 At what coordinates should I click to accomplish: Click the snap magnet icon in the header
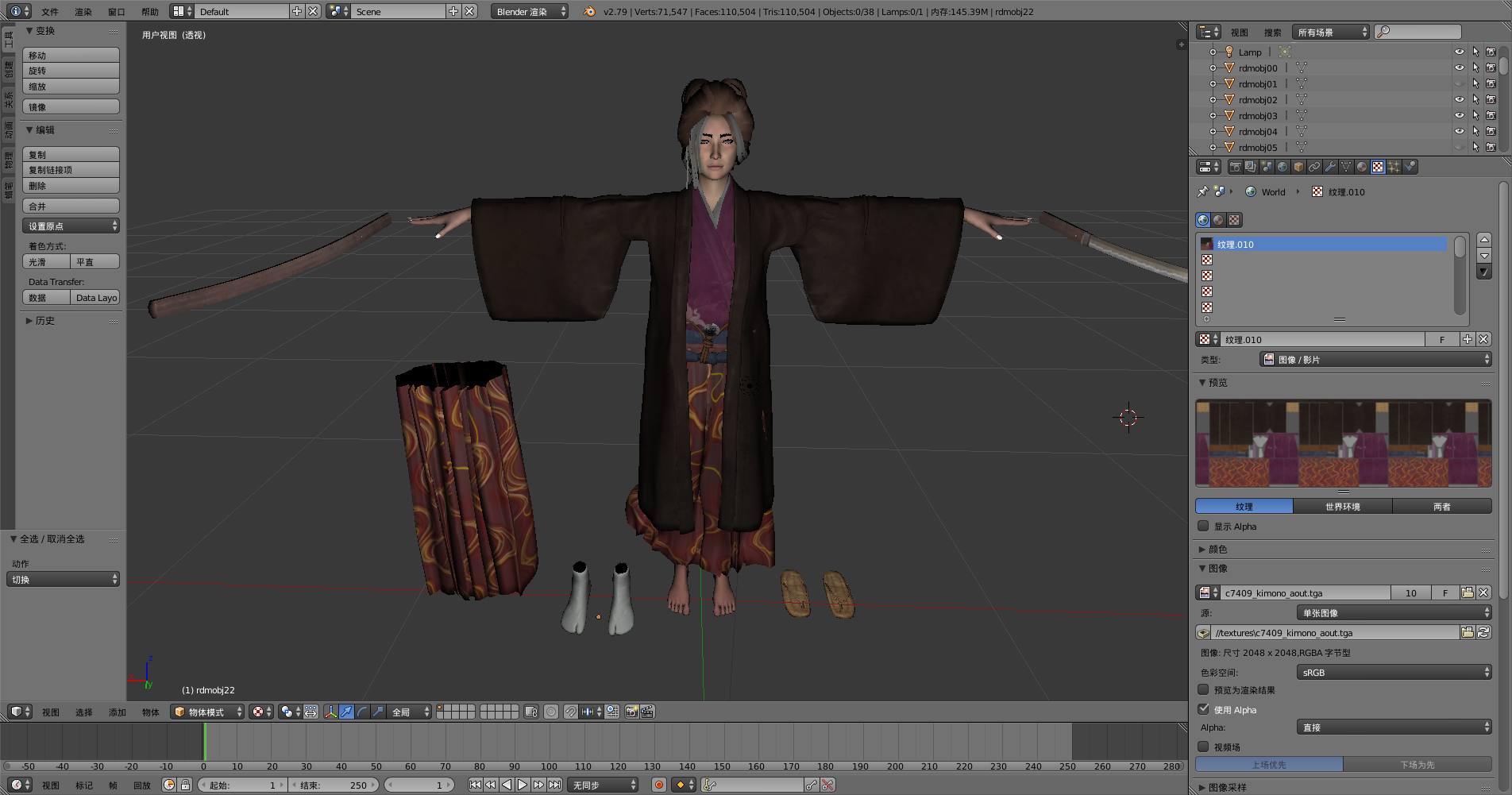point(571,712)
